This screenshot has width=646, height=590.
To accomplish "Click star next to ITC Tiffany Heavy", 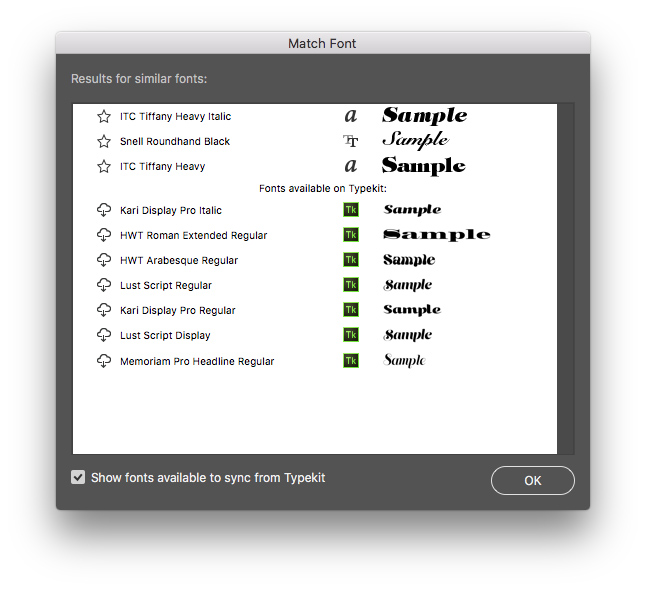I will pos(104,166).
